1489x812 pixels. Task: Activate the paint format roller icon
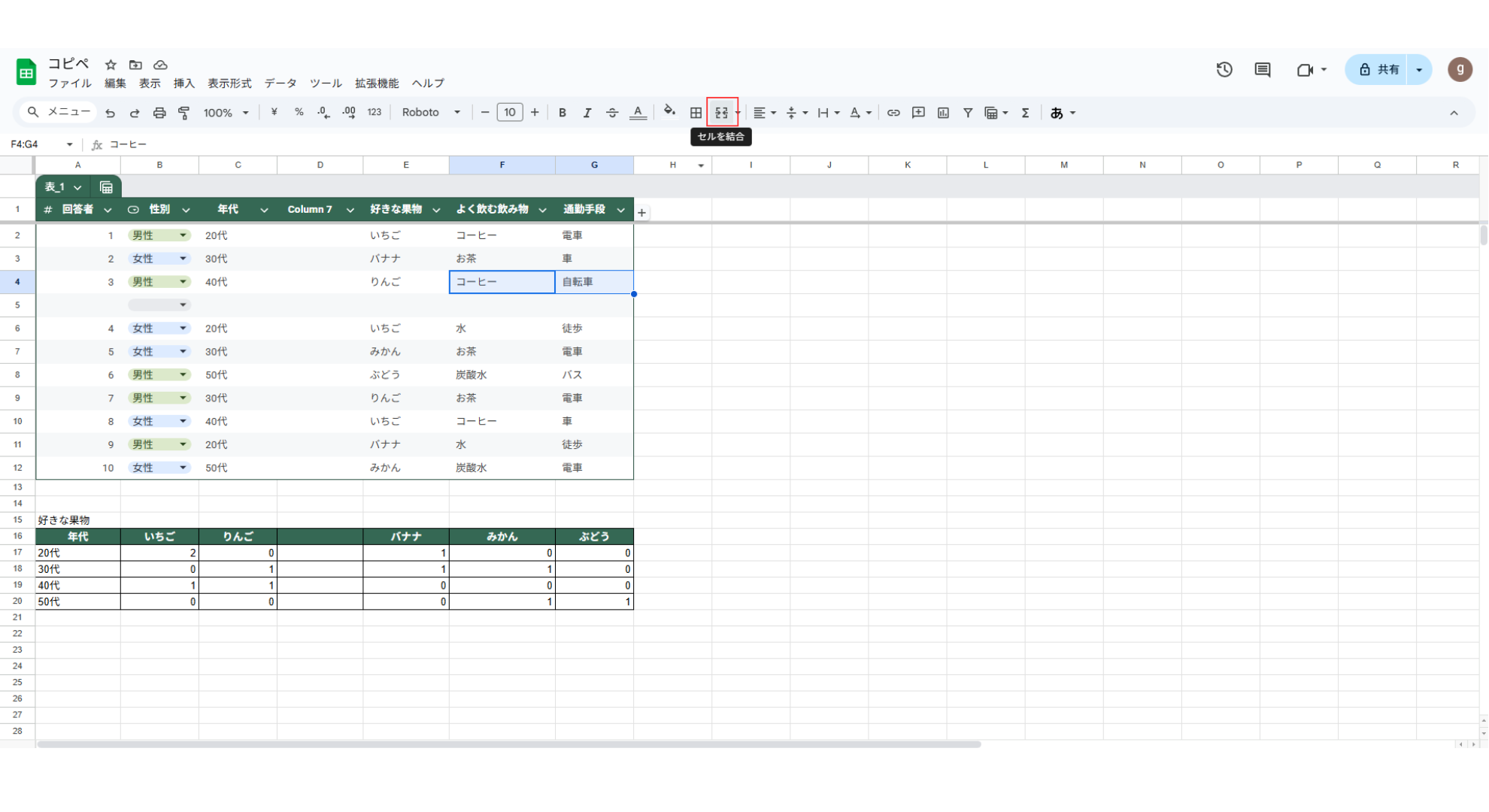click(x=183, y=113)
